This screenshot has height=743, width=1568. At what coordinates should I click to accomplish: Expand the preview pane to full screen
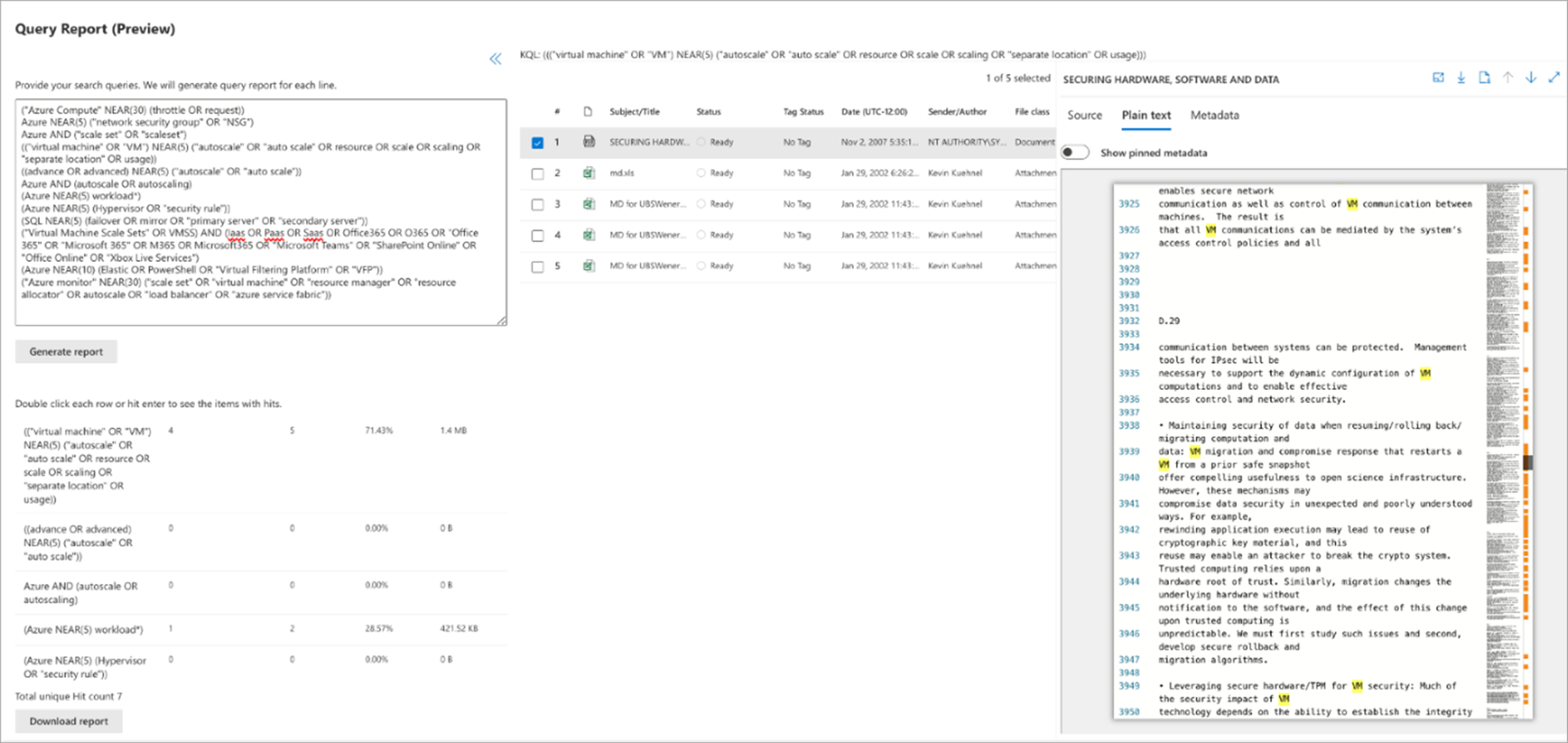tap(1554, 78)
